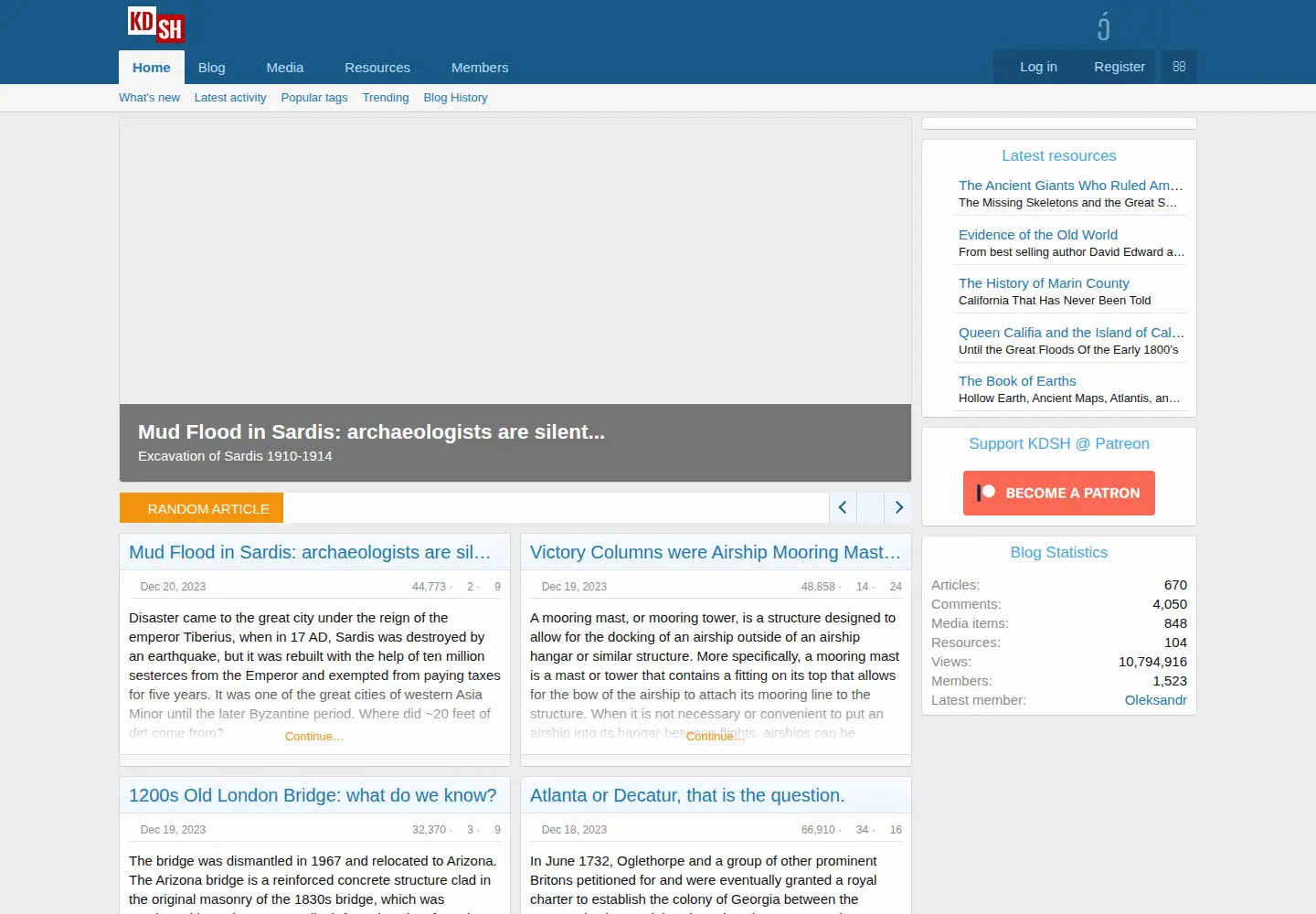Open the latest member Oleksandr profile
1316x914 pixels.
pos(1156,700)
